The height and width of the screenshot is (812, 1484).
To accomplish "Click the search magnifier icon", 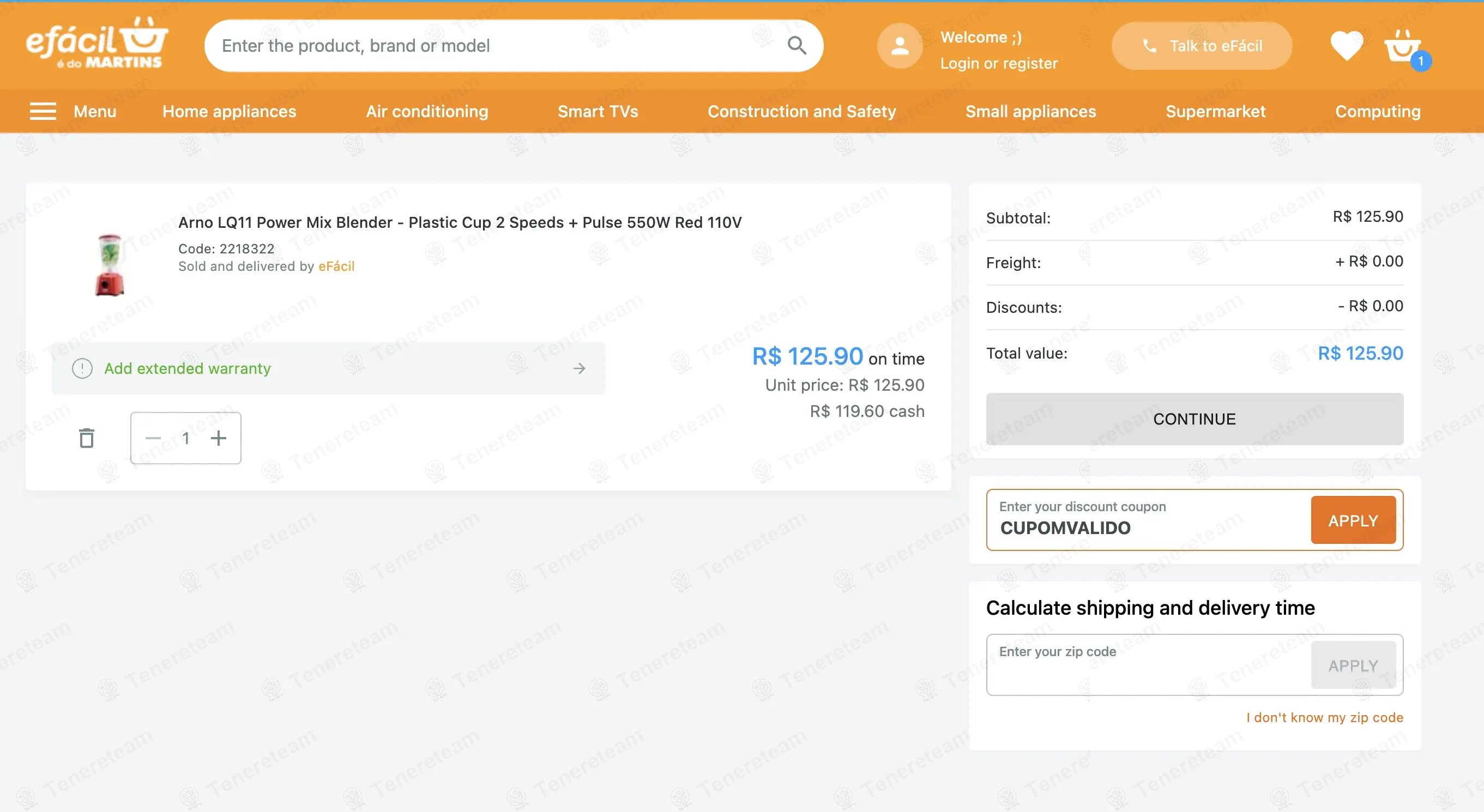I will click(x=797, y=45).
